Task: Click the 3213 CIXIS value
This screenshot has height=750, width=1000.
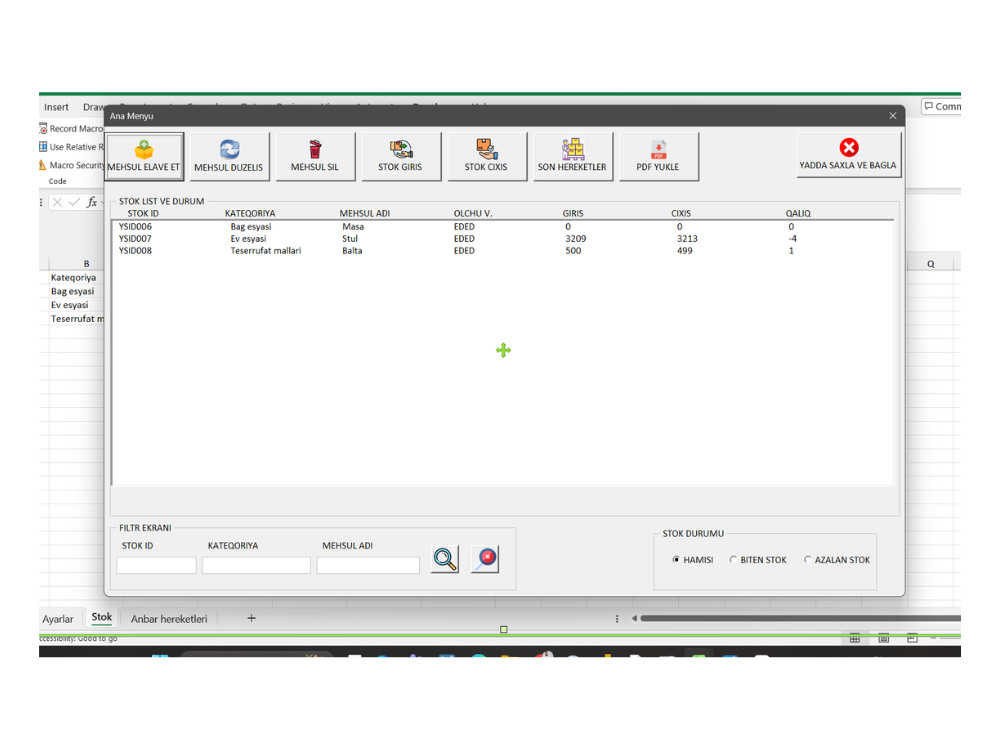Action: (687, 239)
